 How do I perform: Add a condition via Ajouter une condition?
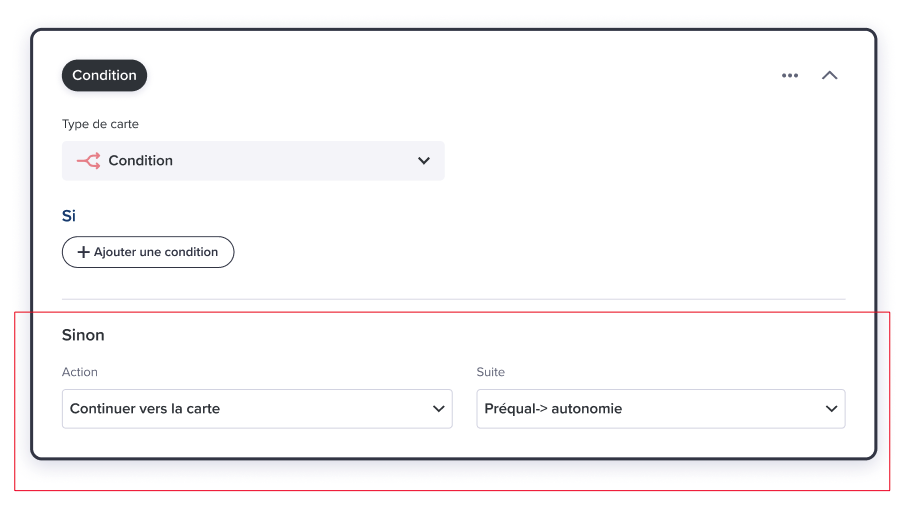point(148,252)
